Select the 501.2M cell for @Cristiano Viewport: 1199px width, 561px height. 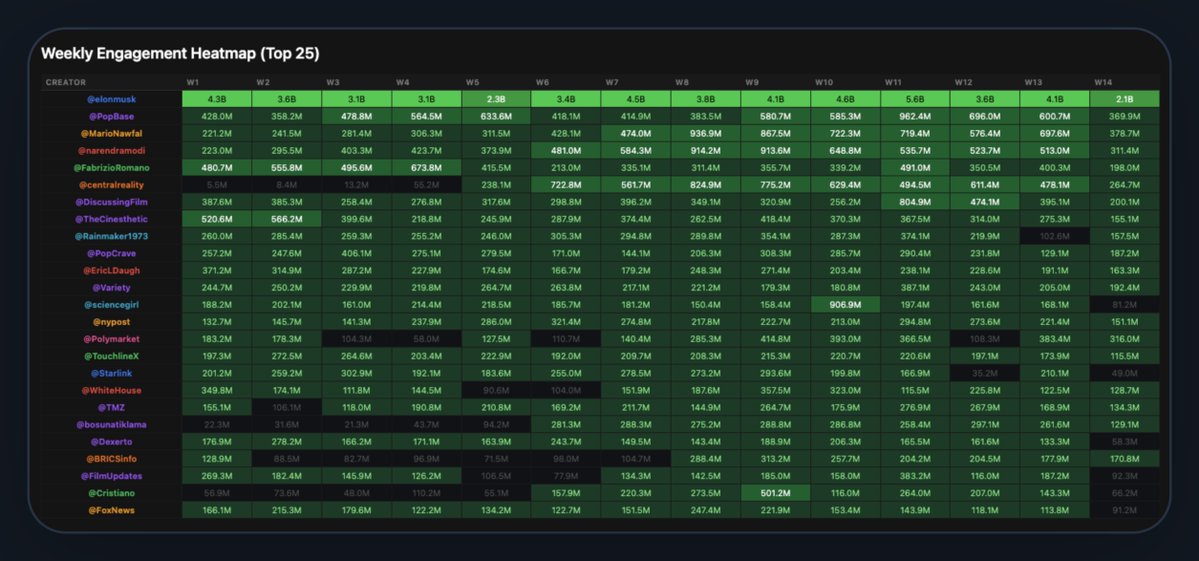(x=775, y=493)
